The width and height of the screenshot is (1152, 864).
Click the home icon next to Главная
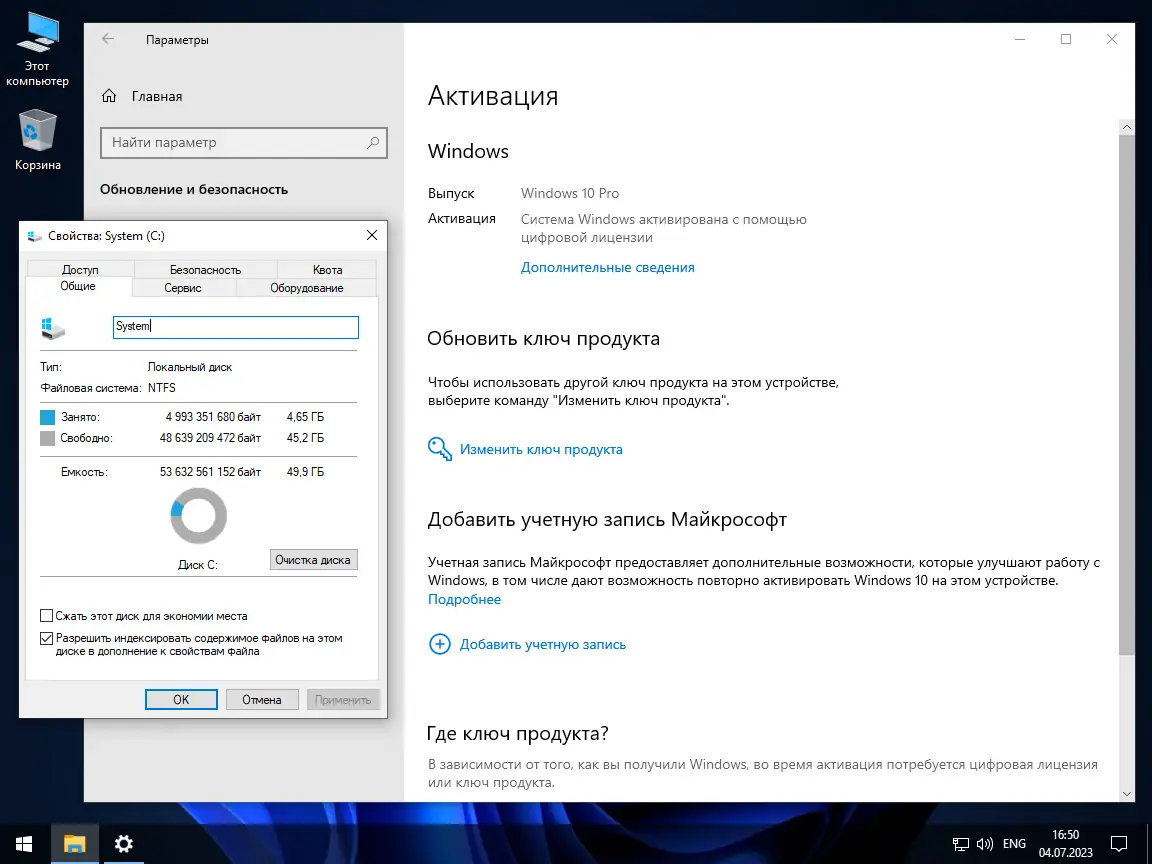tap(109, 96)
